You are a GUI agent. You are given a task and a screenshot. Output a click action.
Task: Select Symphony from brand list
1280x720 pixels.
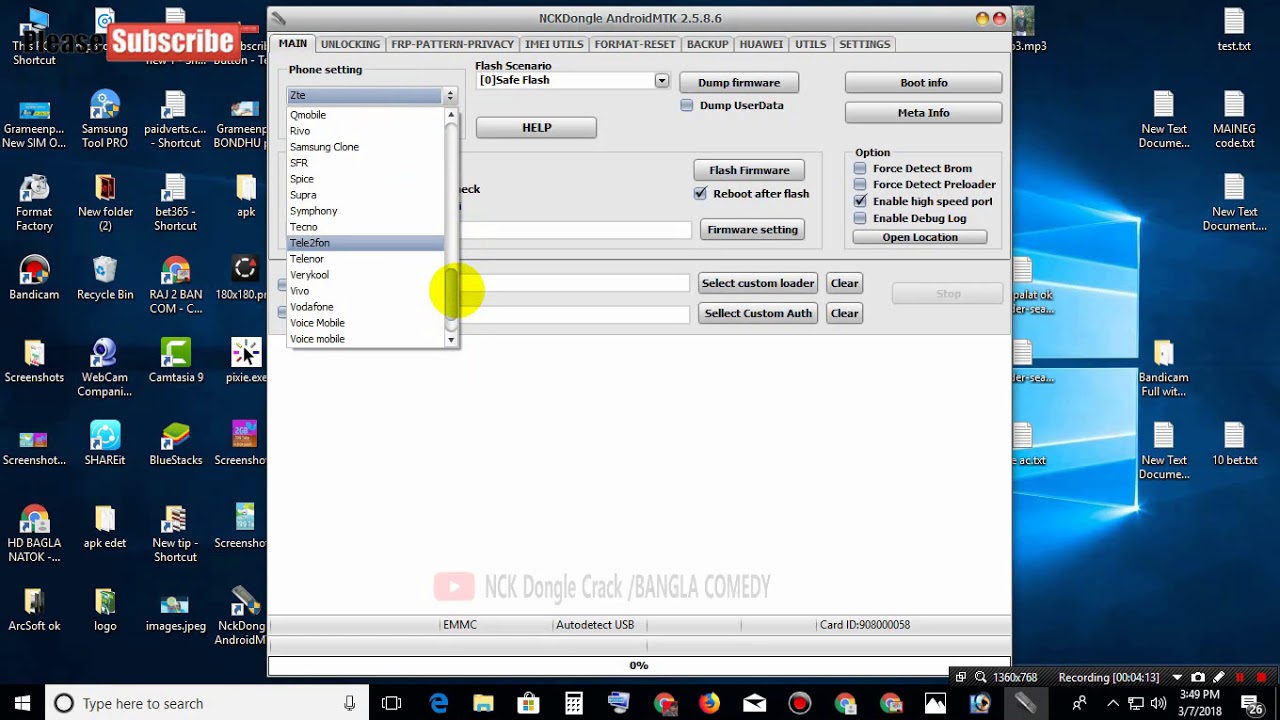pos(365,211)
